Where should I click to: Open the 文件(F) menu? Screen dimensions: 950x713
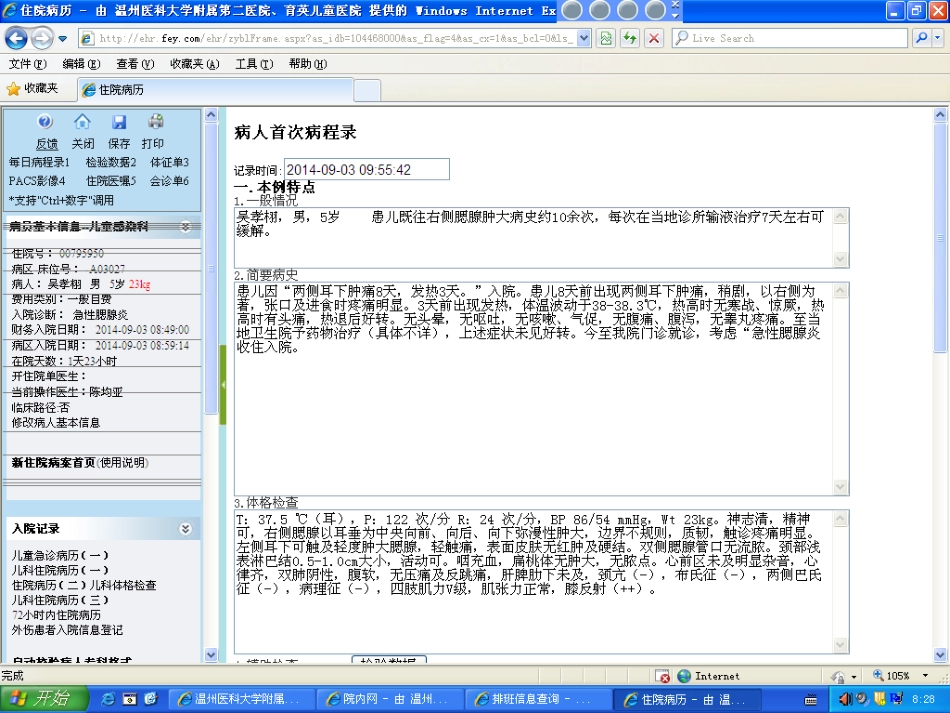[28, 64]
